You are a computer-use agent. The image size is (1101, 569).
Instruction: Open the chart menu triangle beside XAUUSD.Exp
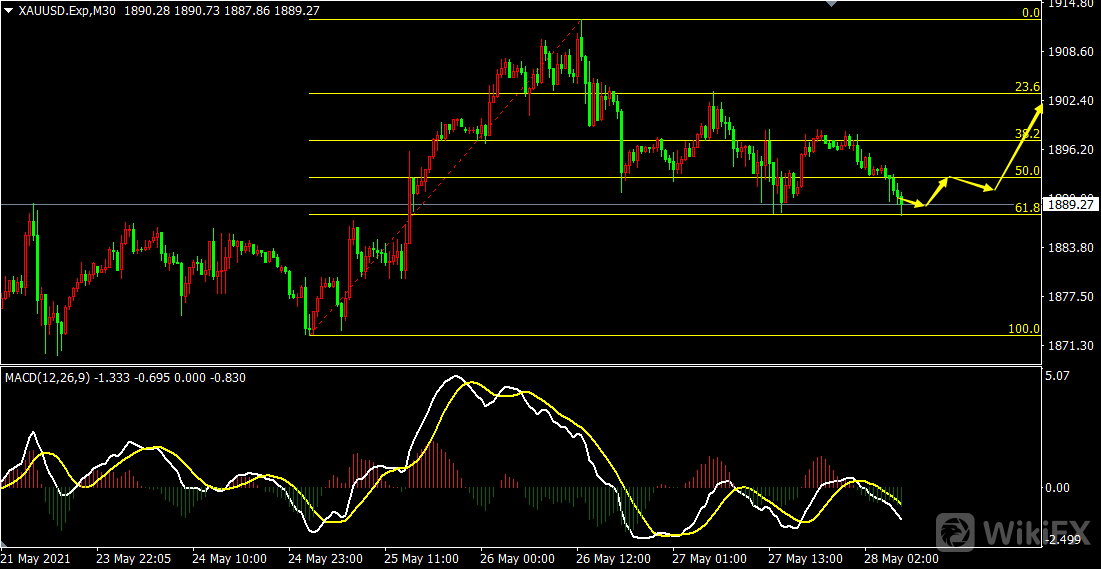click(8, 10)
